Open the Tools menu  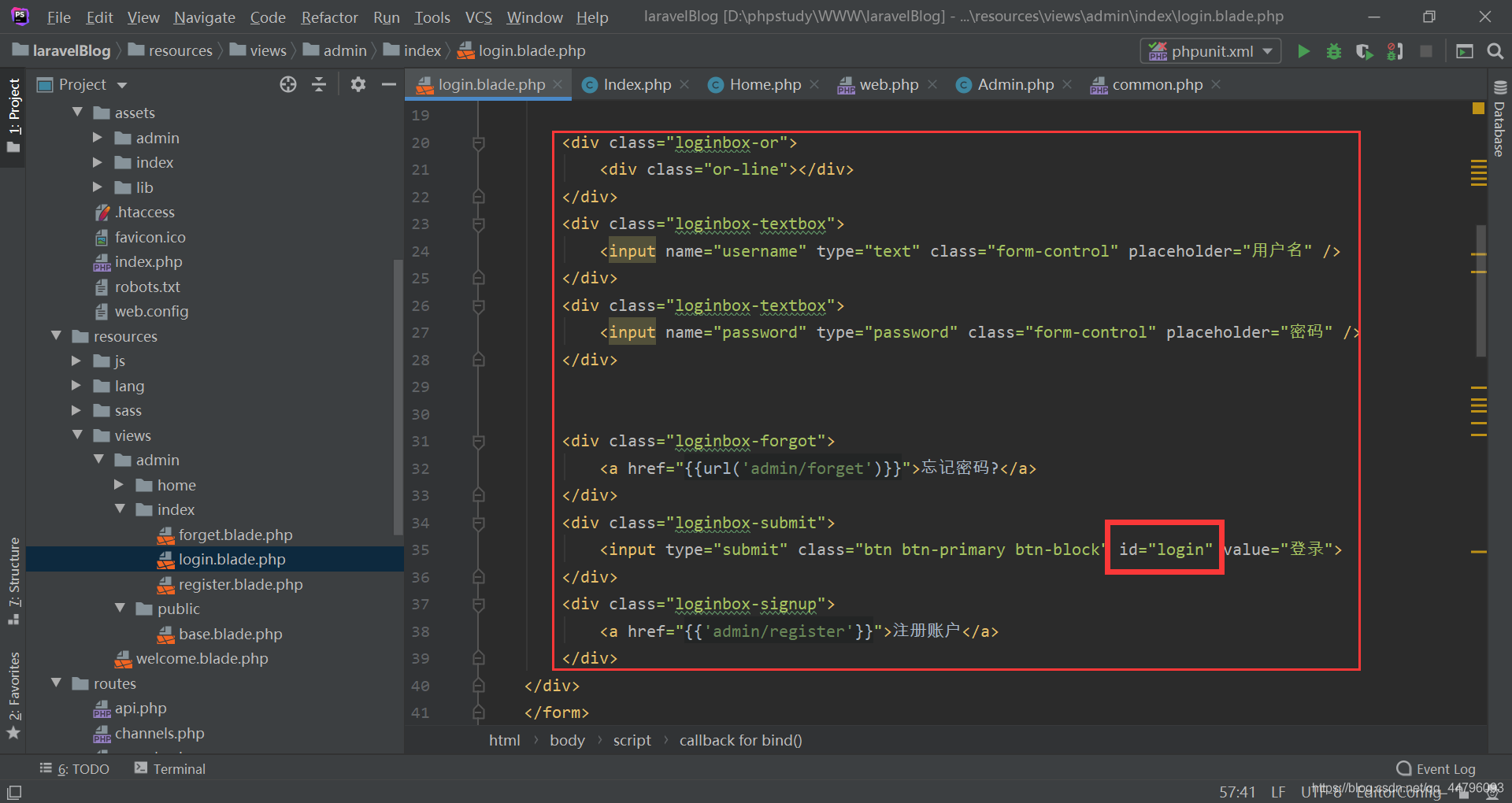tap(432, 17)
